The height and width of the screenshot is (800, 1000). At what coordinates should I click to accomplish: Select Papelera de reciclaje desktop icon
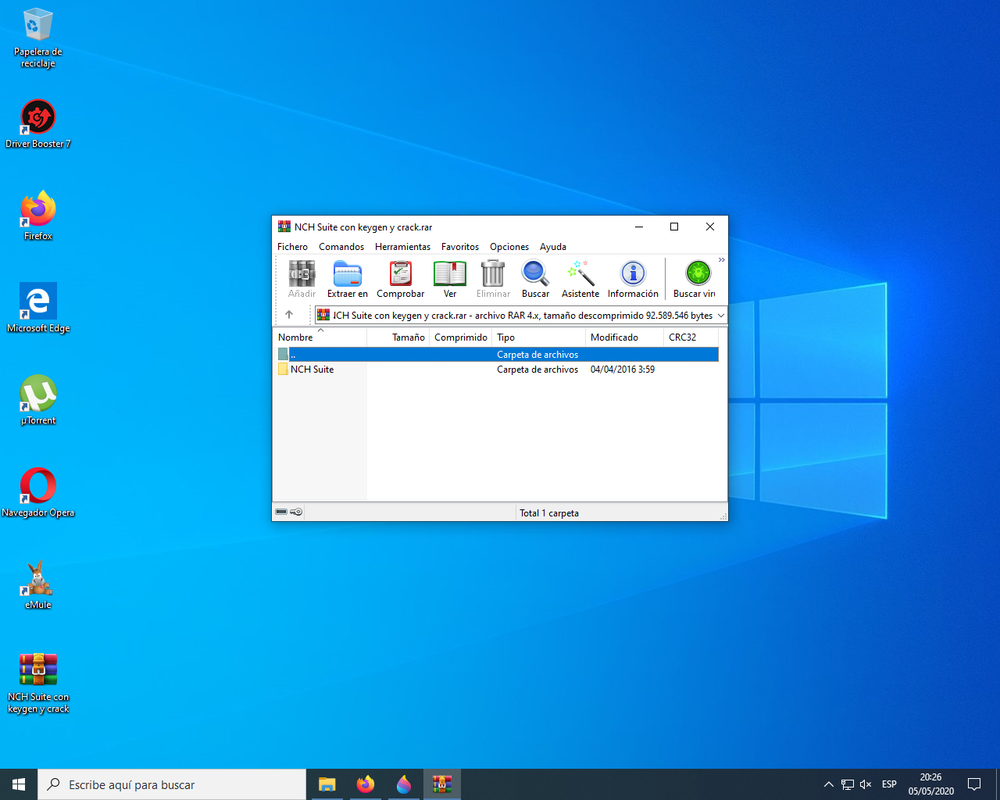click(x=38, y=38)
